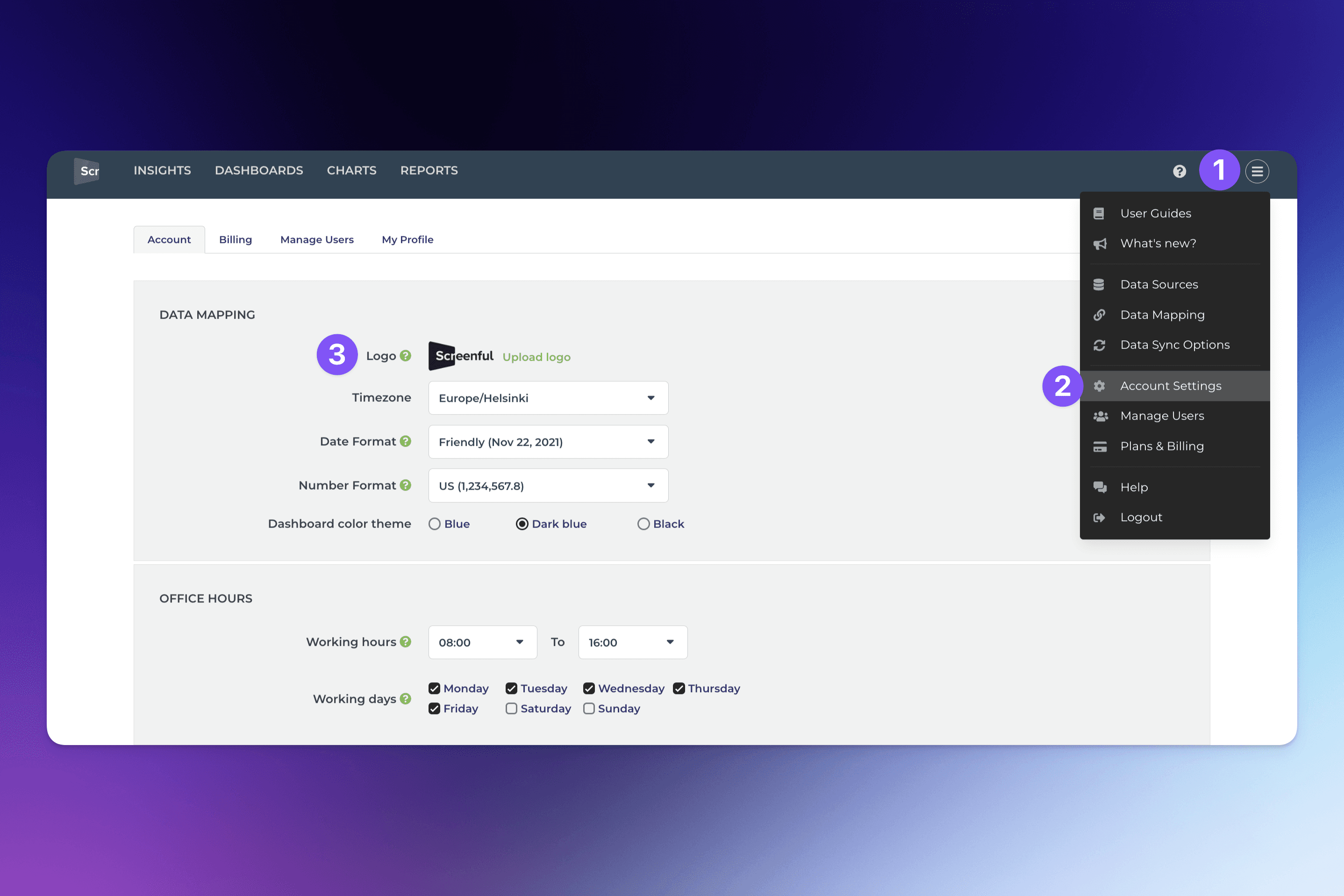The height and width of the screenshot is (896, 1344).
Task: Switch to the Billing tab
Action: click(236, 239)
